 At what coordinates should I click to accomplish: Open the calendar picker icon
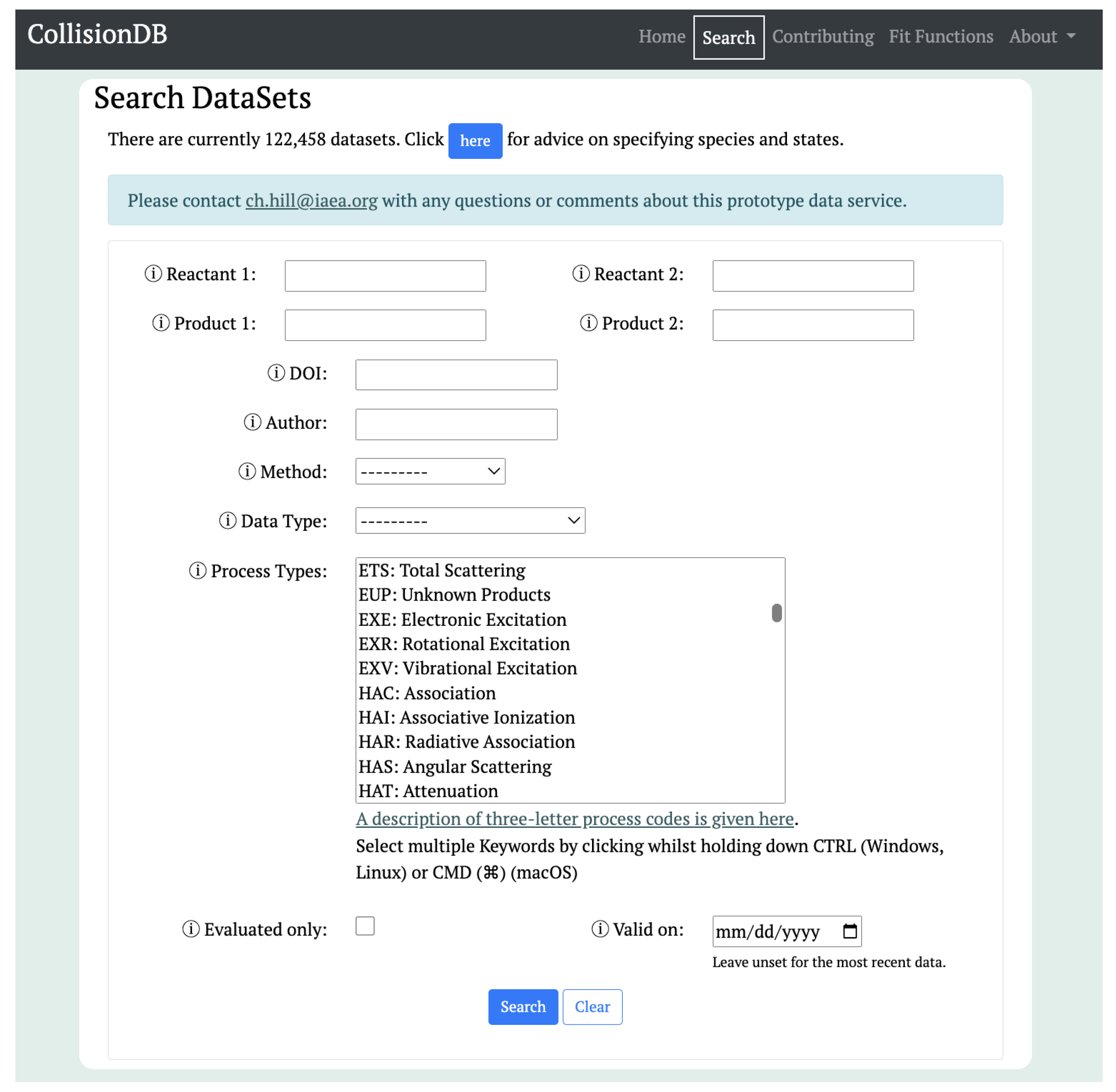[x=850, y=932]
